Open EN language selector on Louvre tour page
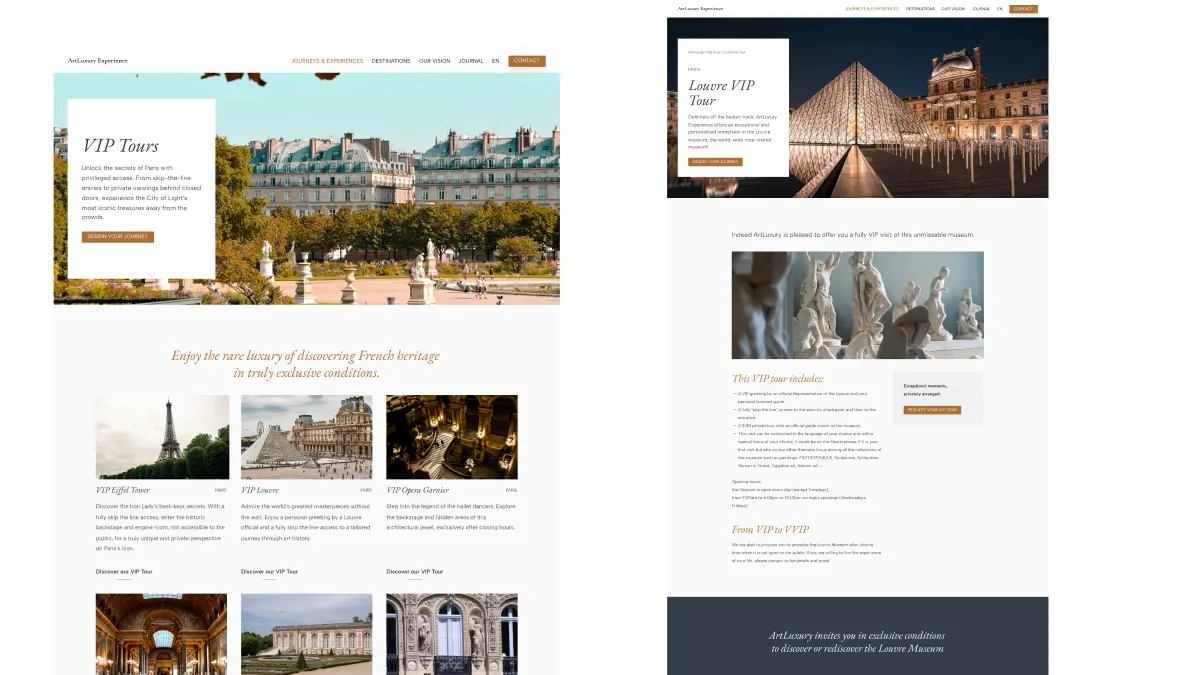The width and height of the screenshot is (1200, 675). coord(999,9)
